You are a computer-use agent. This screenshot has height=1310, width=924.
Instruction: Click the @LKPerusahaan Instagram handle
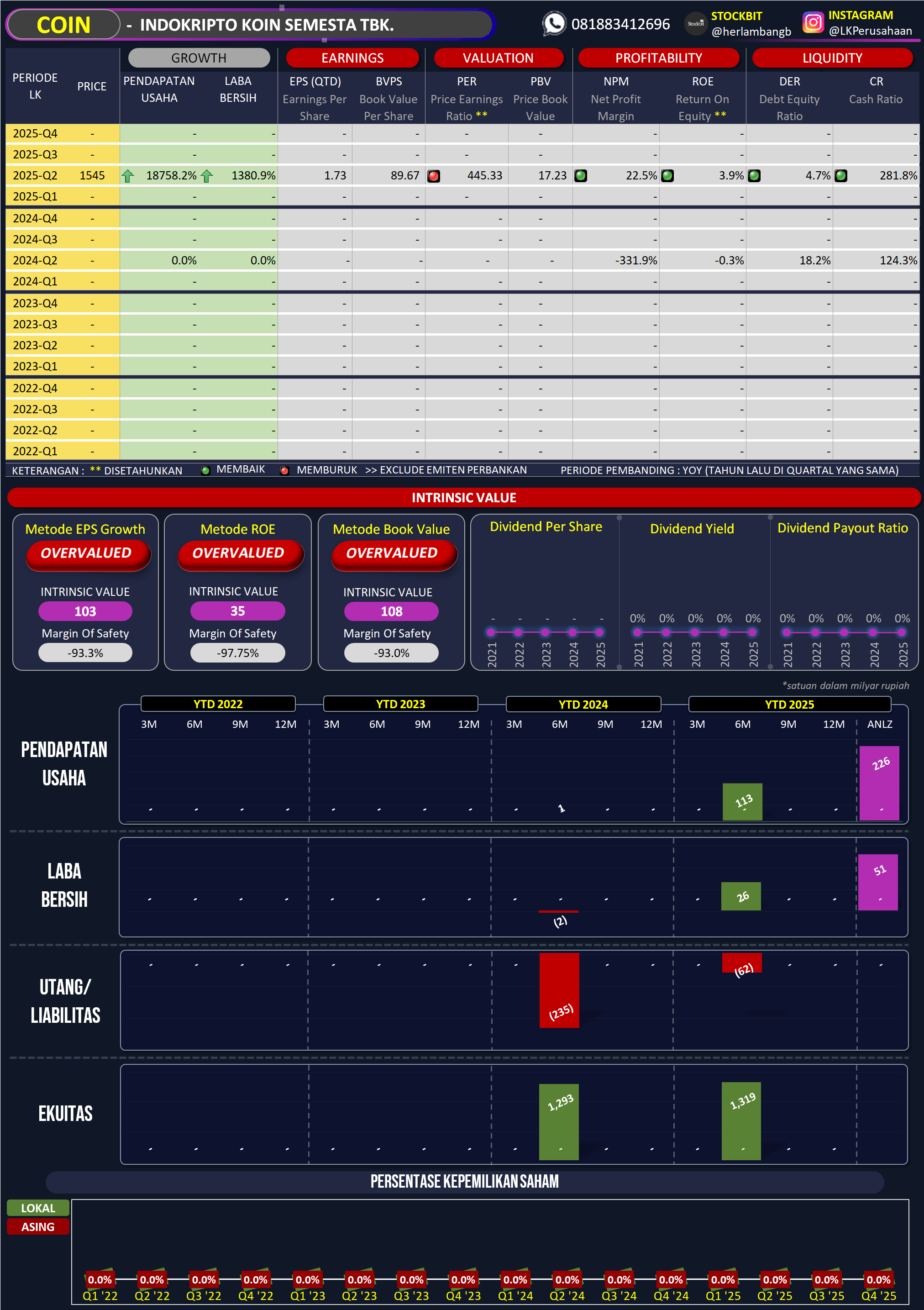click(x=871, y=31)
